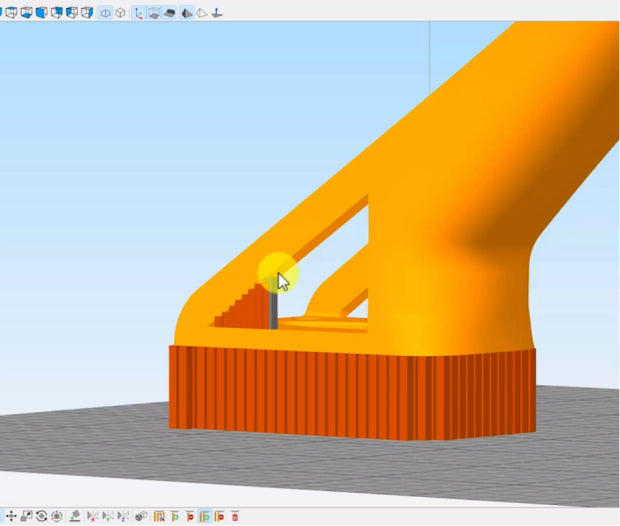Click the red flag icon after green flag
Image resolution: width=620 pixels, height=526 pixels.
pos(189,516)
